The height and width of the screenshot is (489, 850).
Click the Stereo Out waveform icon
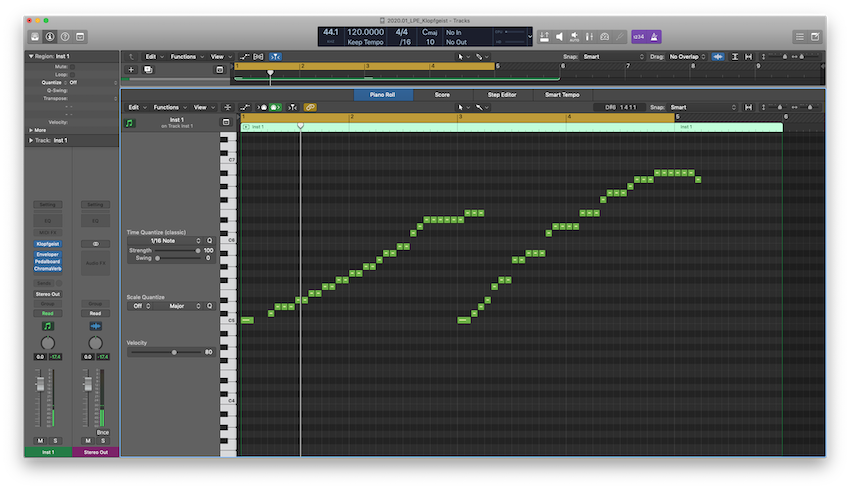pyautogui.click(x=95, y=326)
